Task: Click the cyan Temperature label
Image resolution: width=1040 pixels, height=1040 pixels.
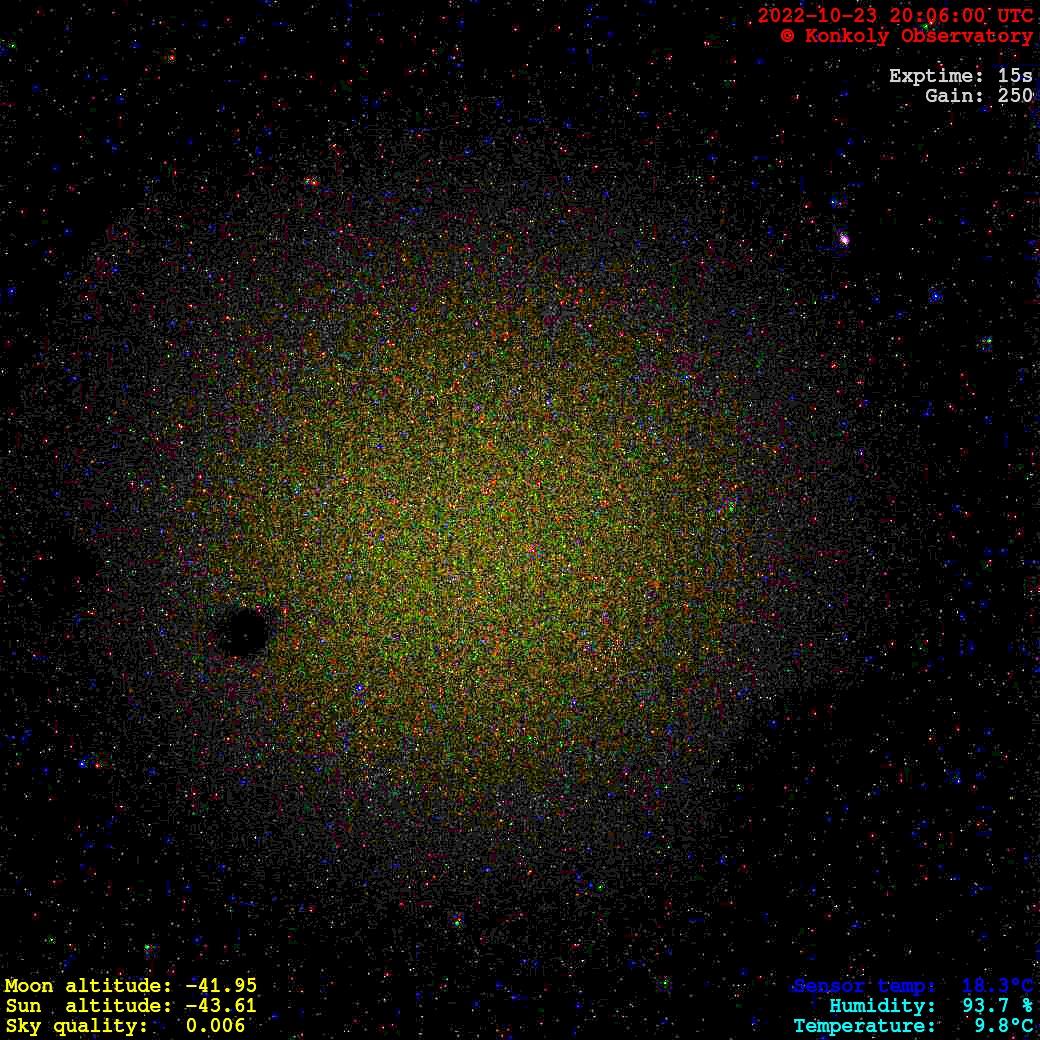Action: 864,1026
